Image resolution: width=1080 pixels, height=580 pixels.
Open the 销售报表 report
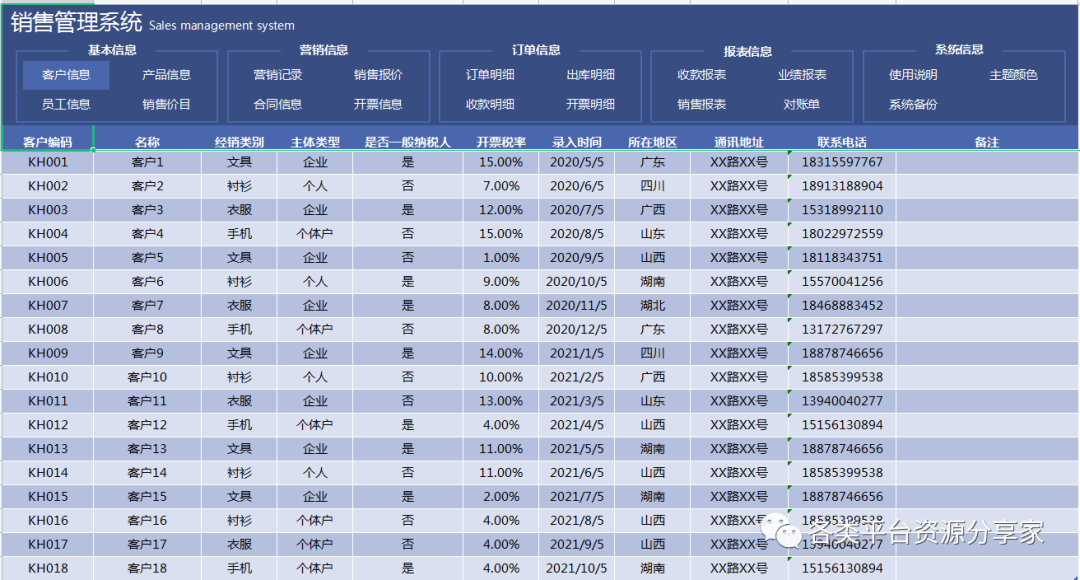(701, 104)
